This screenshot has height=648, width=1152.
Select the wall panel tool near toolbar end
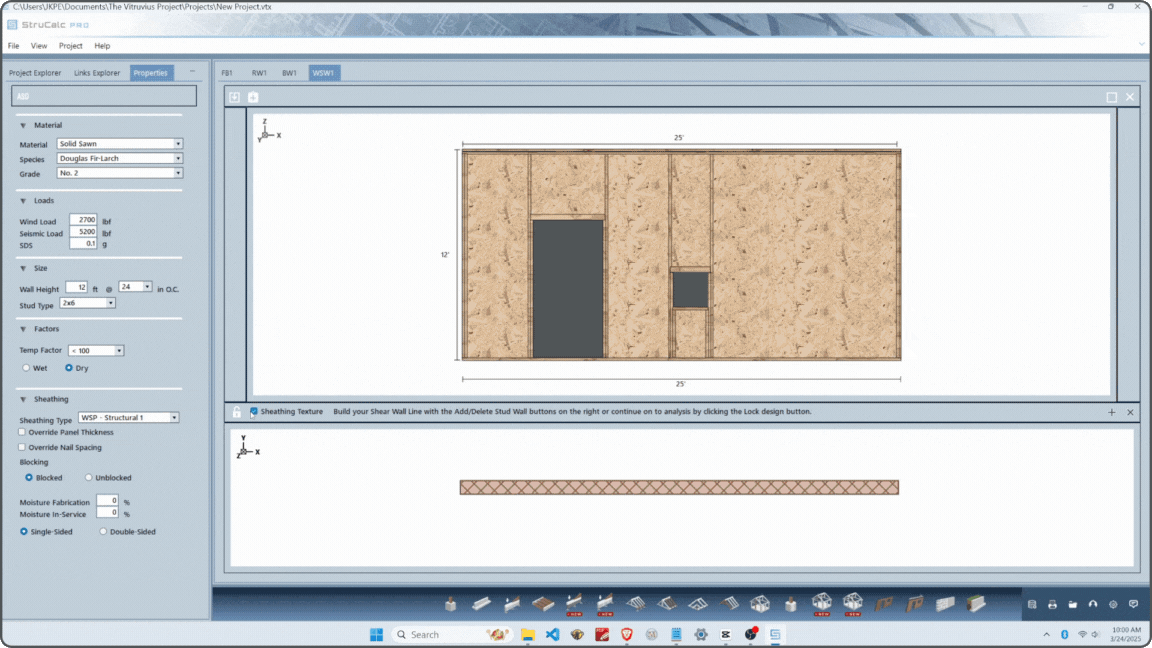pos(944,603)
